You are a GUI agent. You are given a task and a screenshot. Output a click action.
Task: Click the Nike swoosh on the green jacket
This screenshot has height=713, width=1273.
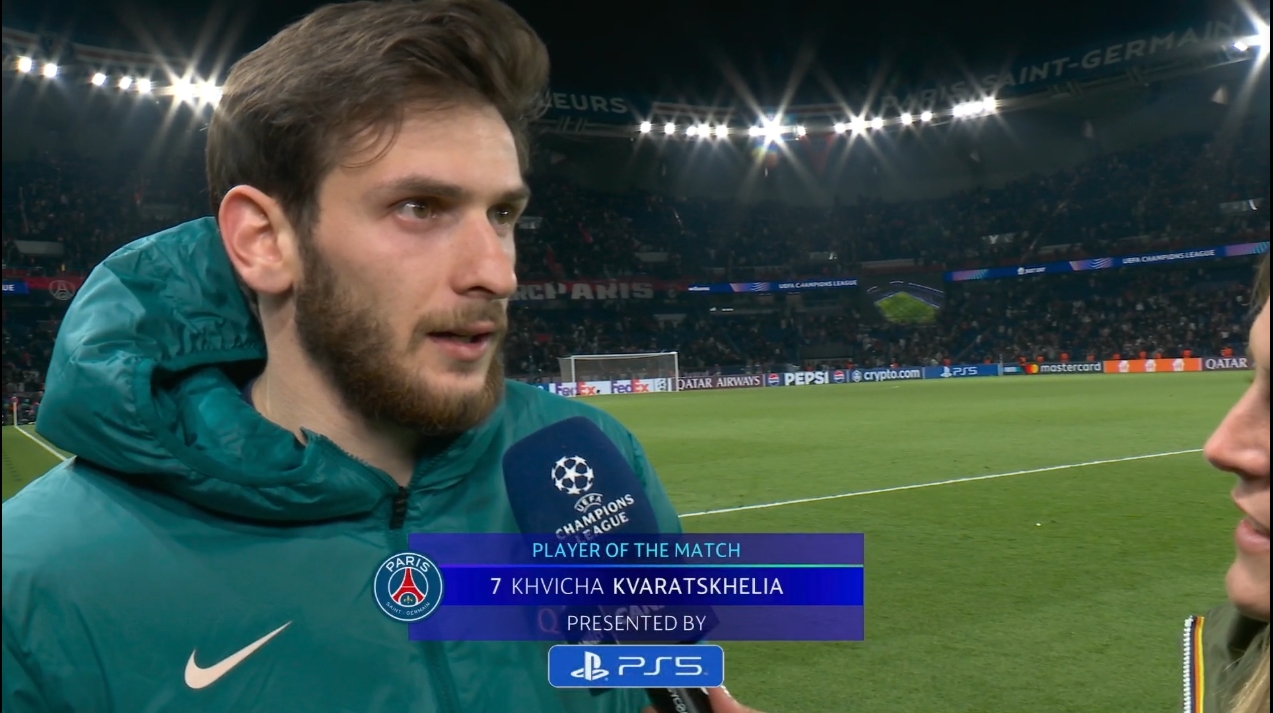(x=236, y=655)
